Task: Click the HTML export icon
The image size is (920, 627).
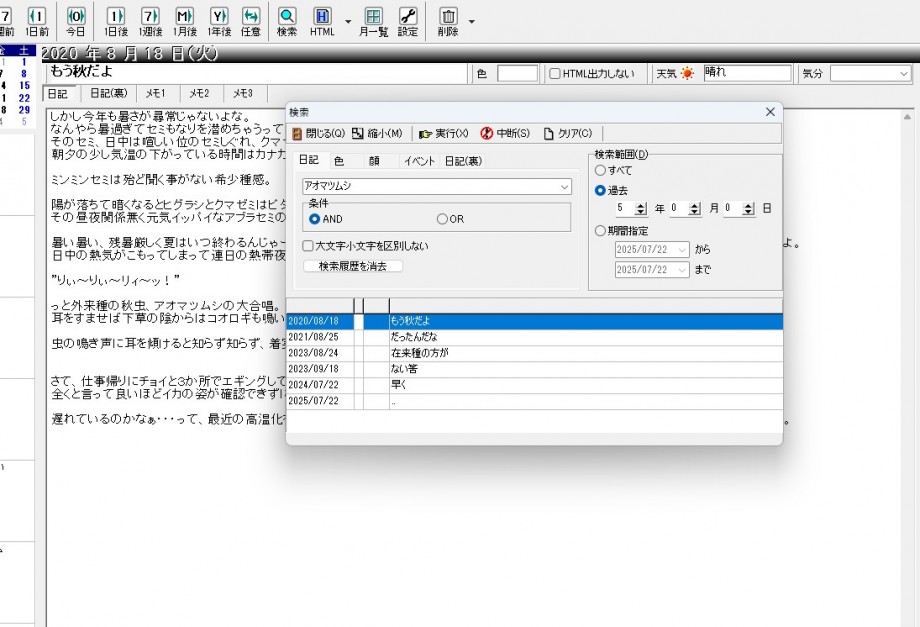Action: tap(322, 21)
